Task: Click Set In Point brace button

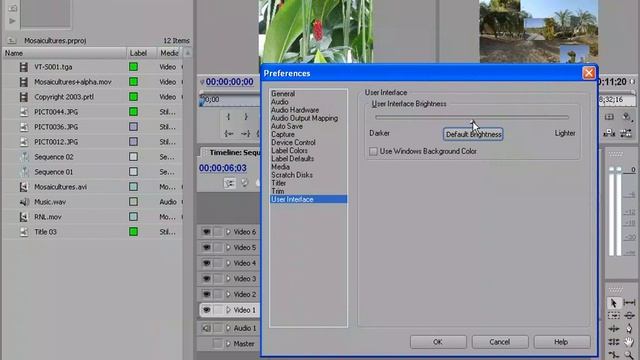Action: (x=228, y=117)
